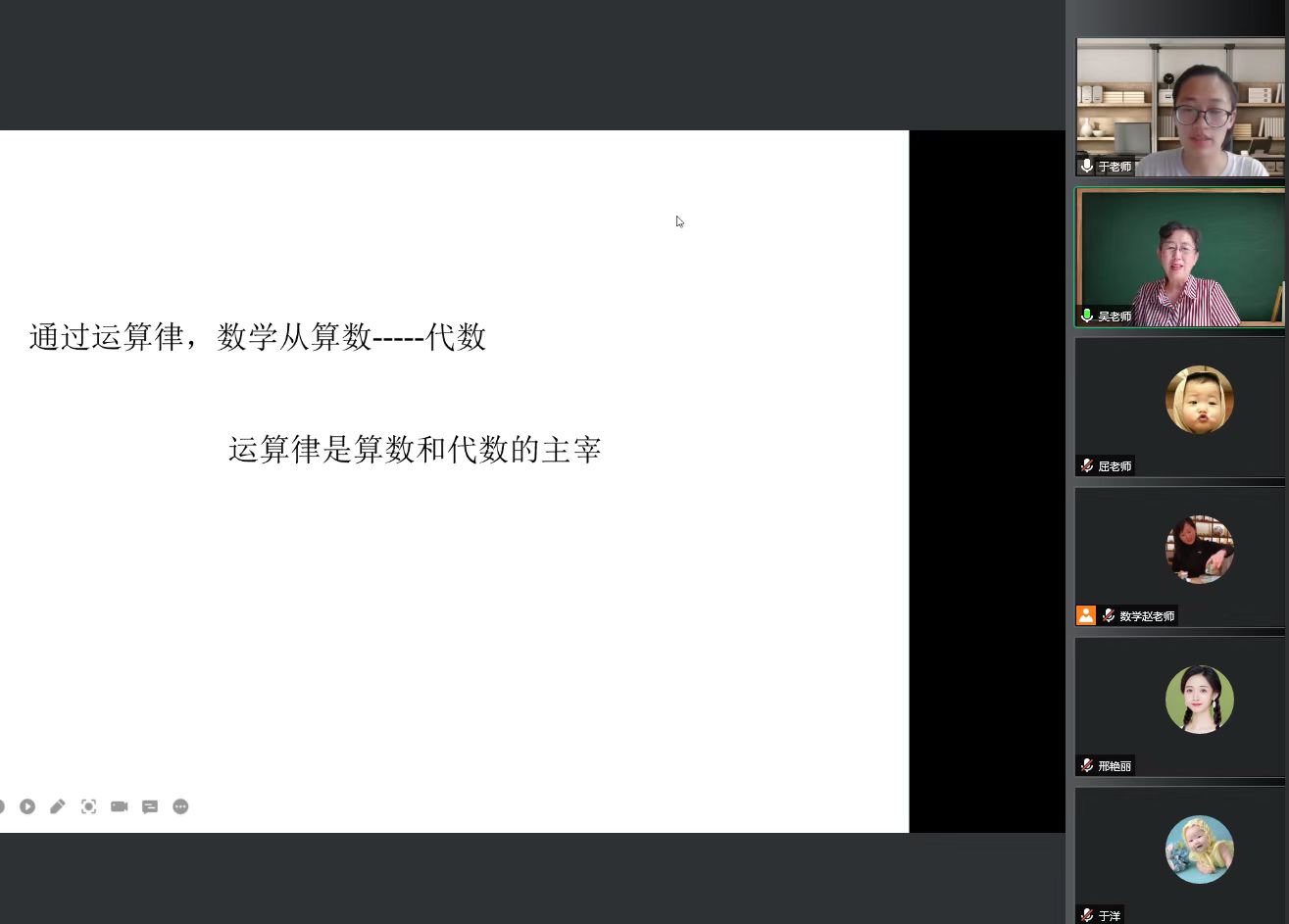Click the muted microphone icon beside 邢艳丽
This screenshot has height=924, width=1289.
click(x=1087, y=765)
